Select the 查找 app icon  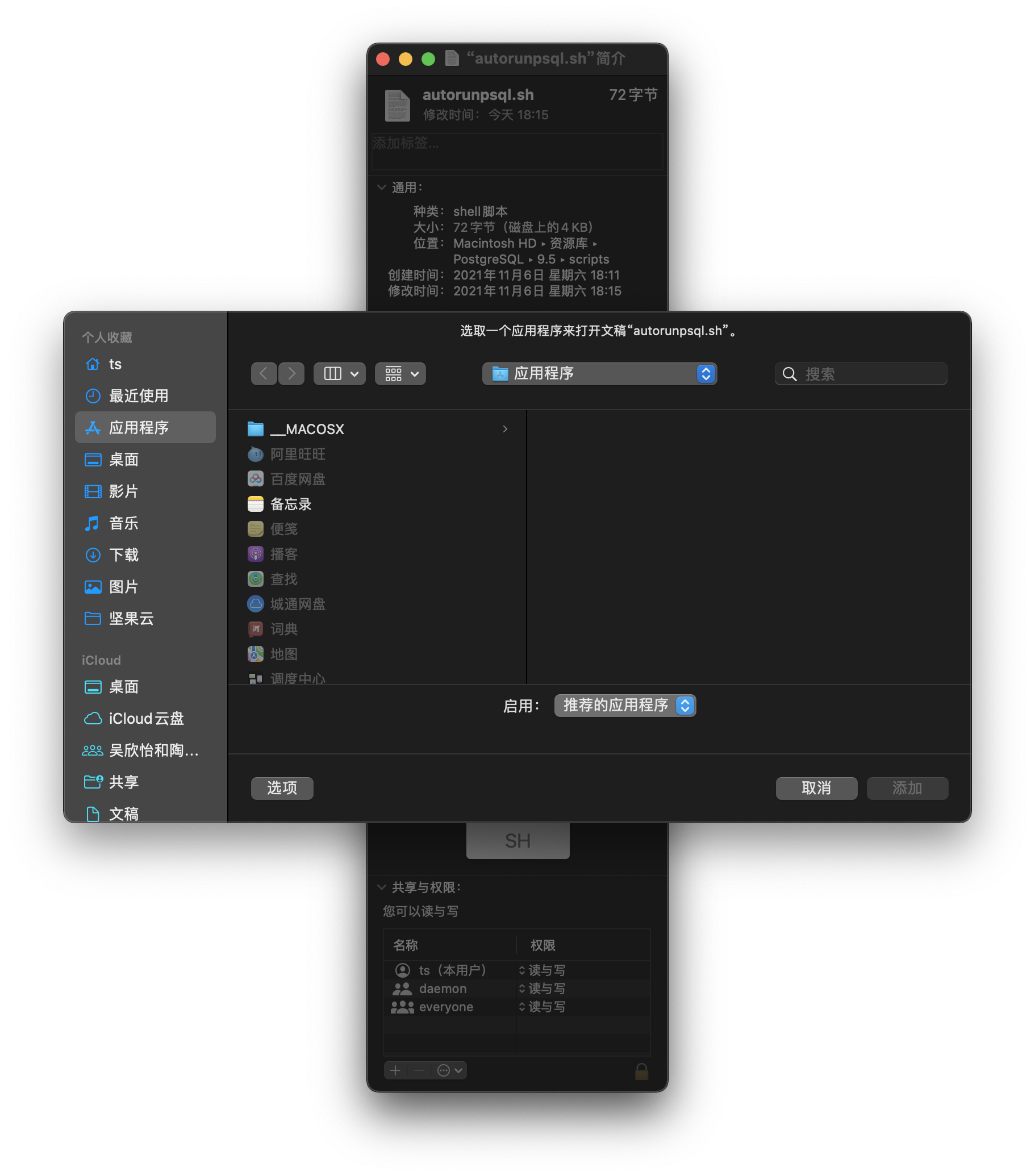point(283,579)
